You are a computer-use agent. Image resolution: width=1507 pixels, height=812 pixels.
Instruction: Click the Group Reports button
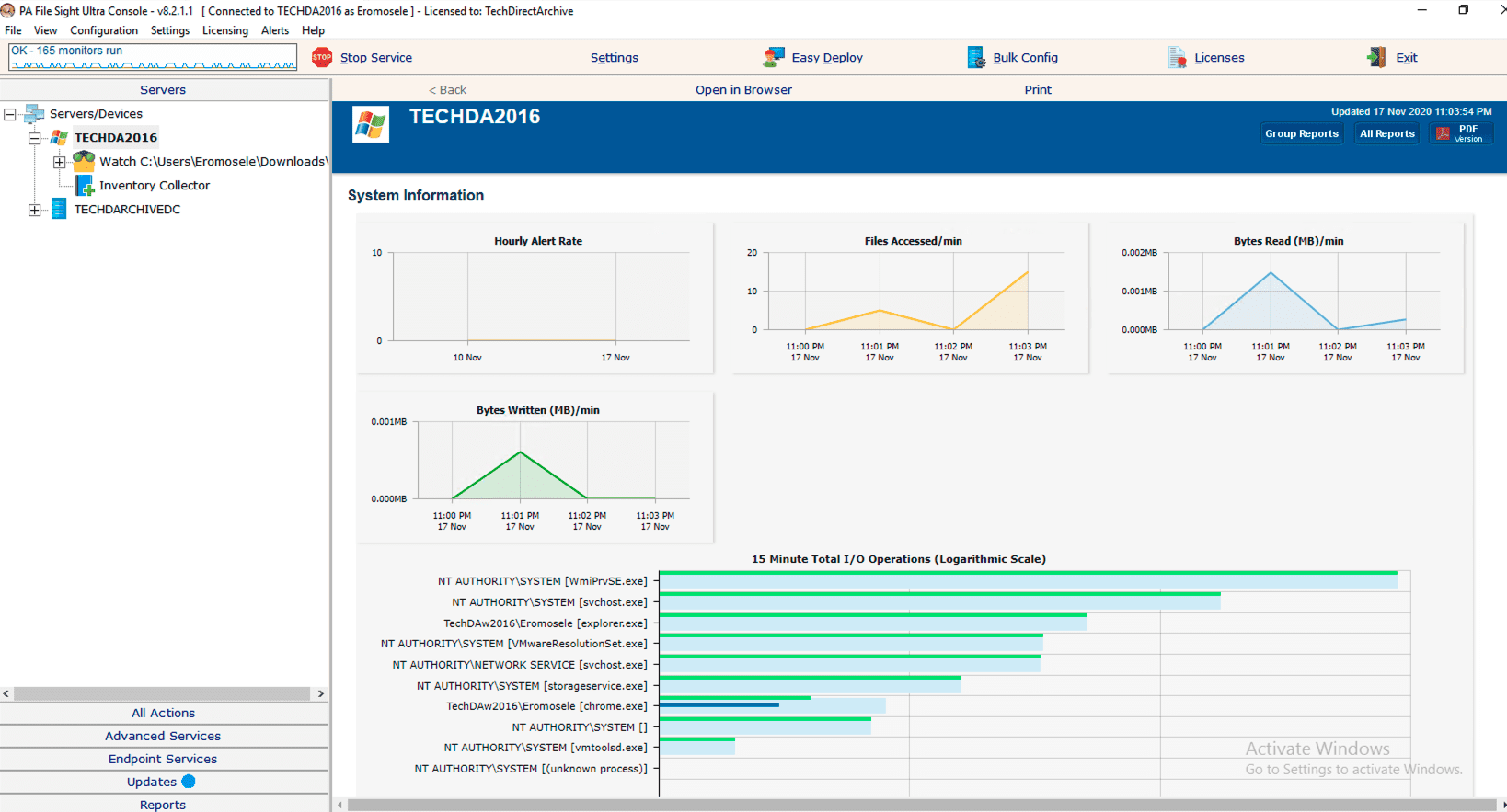(x=1301, y=133)
